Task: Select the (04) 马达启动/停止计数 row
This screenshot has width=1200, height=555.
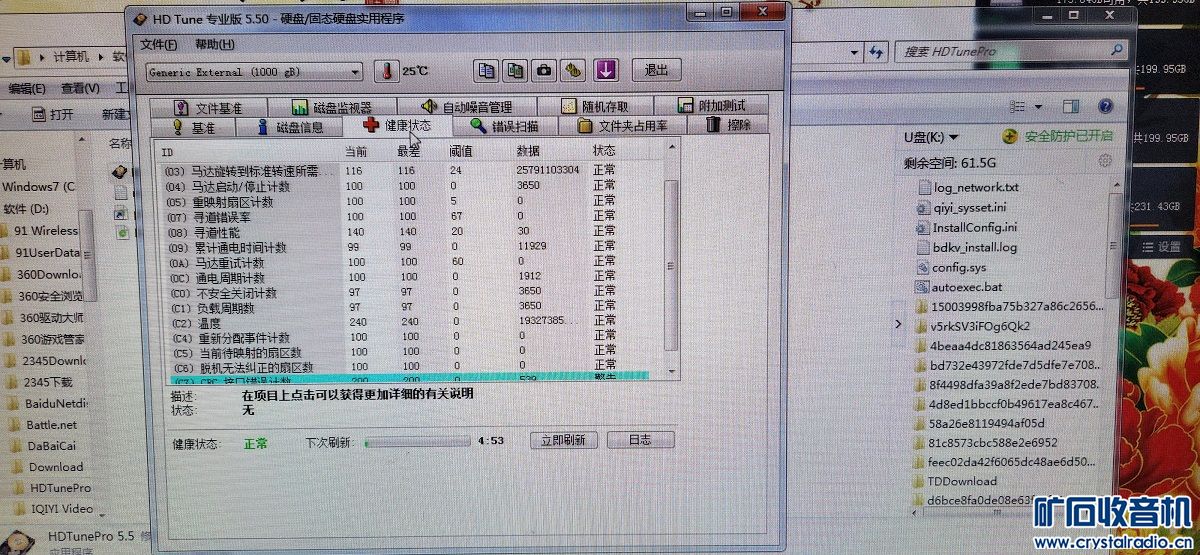Action: tap(406, 186)
